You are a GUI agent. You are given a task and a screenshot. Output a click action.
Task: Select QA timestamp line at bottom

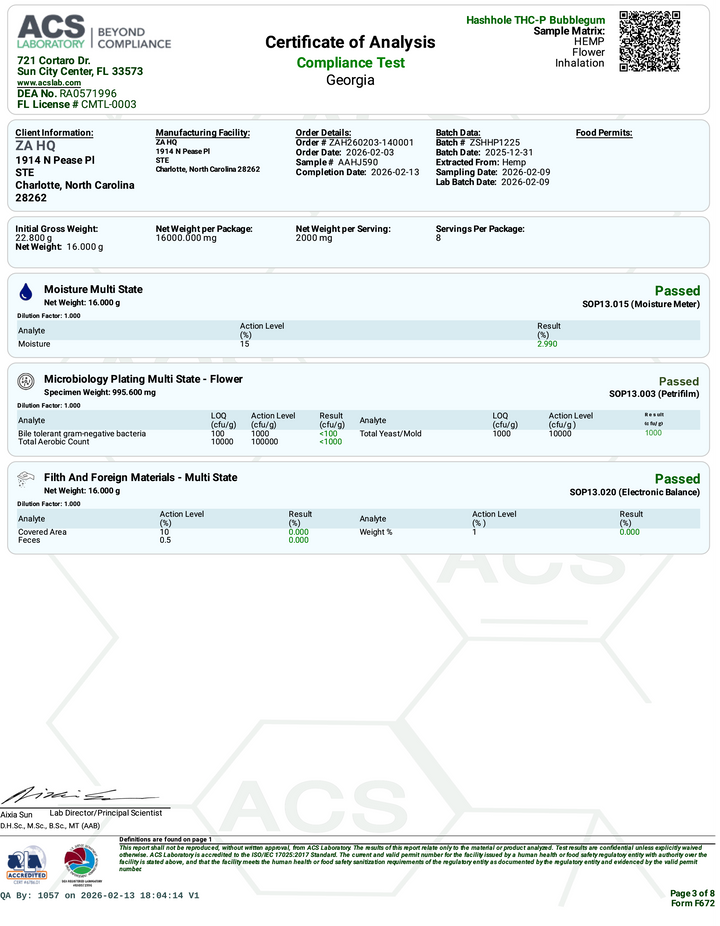(x=100, y=896)
